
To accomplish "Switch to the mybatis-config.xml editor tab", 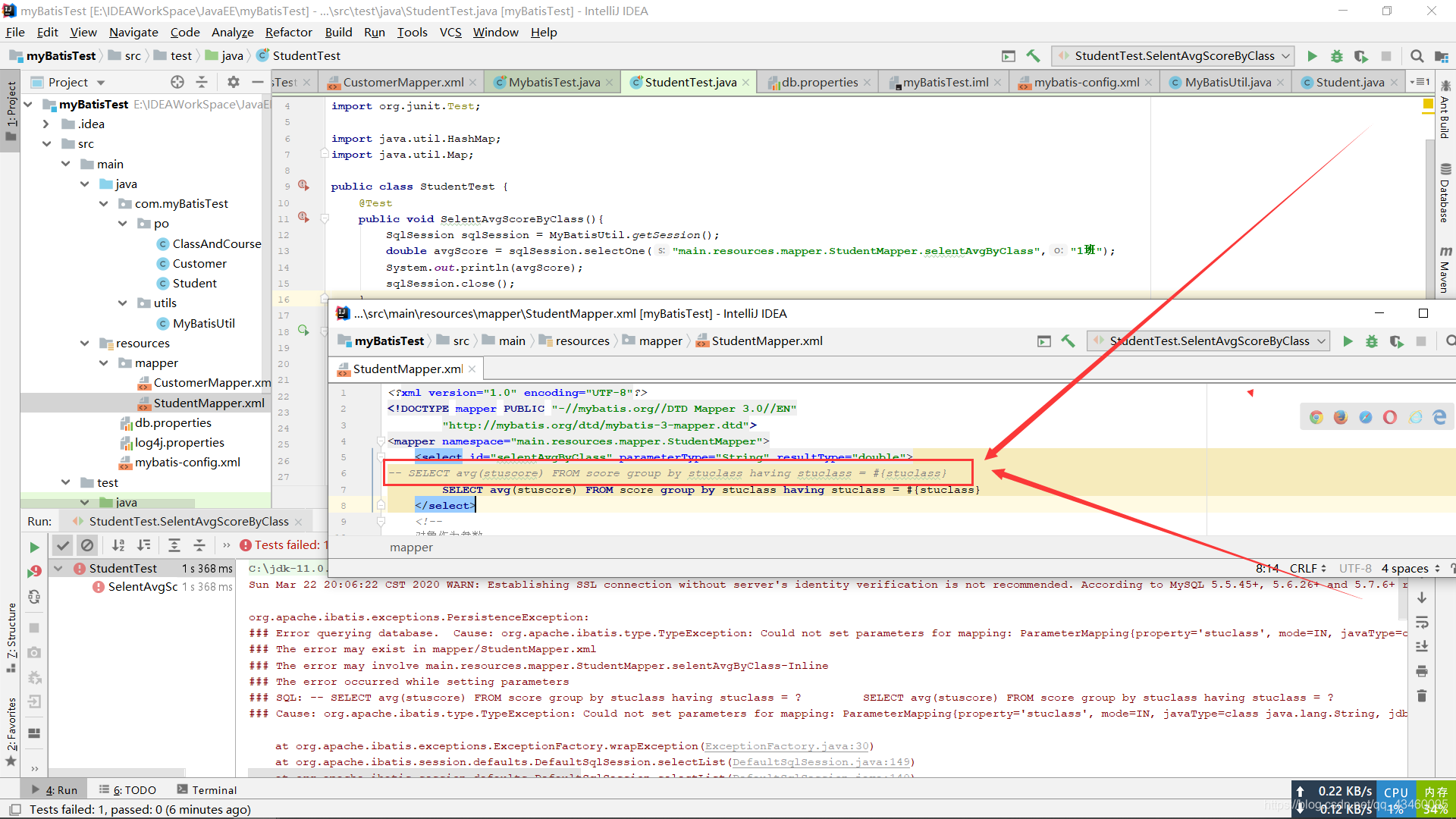I will [x=1086, y=83].
